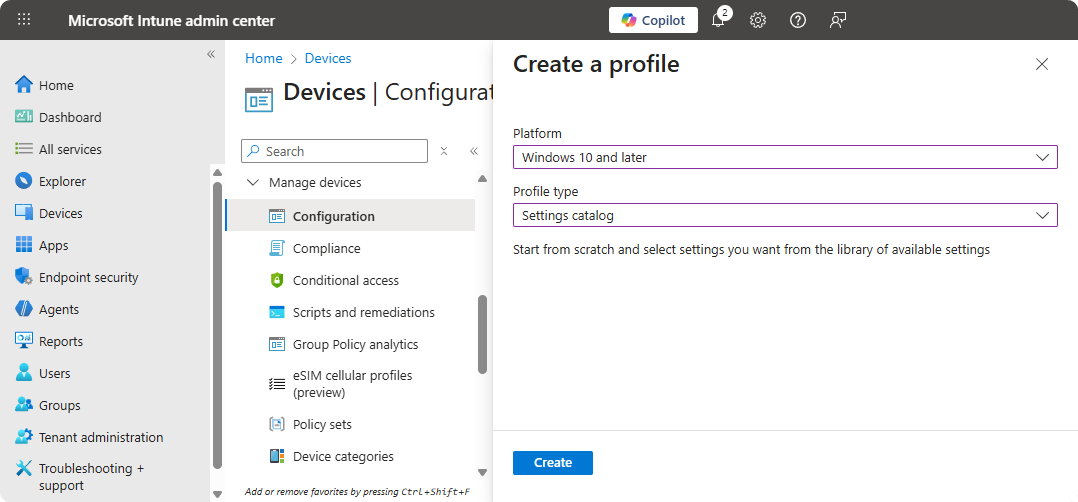Screen dimensions: 1078x502
Task: Open the Platform dropdown
Action: point(785,157)
